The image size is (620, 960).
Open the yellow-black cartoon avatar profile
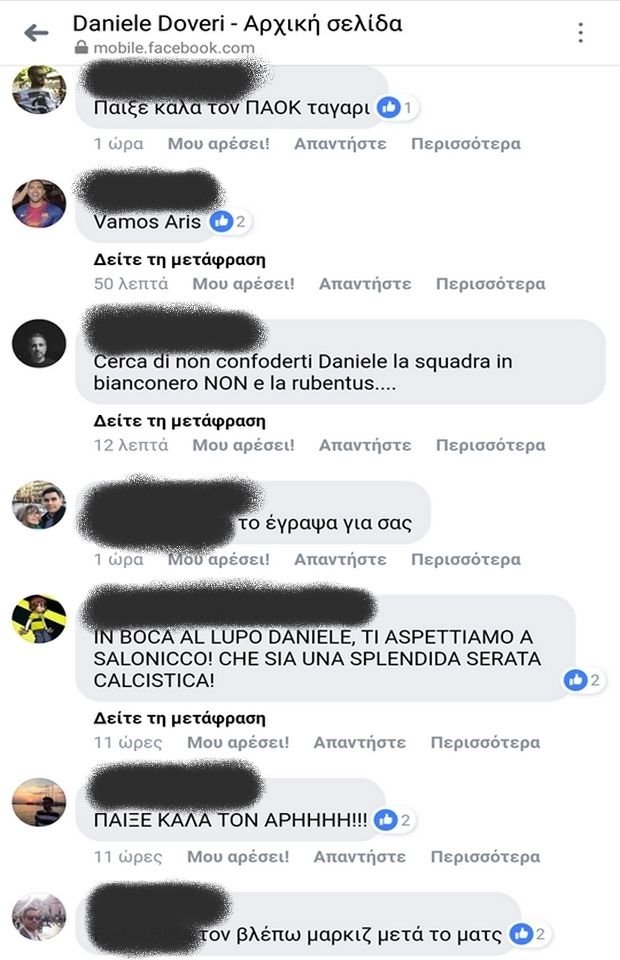coord(39,618)
